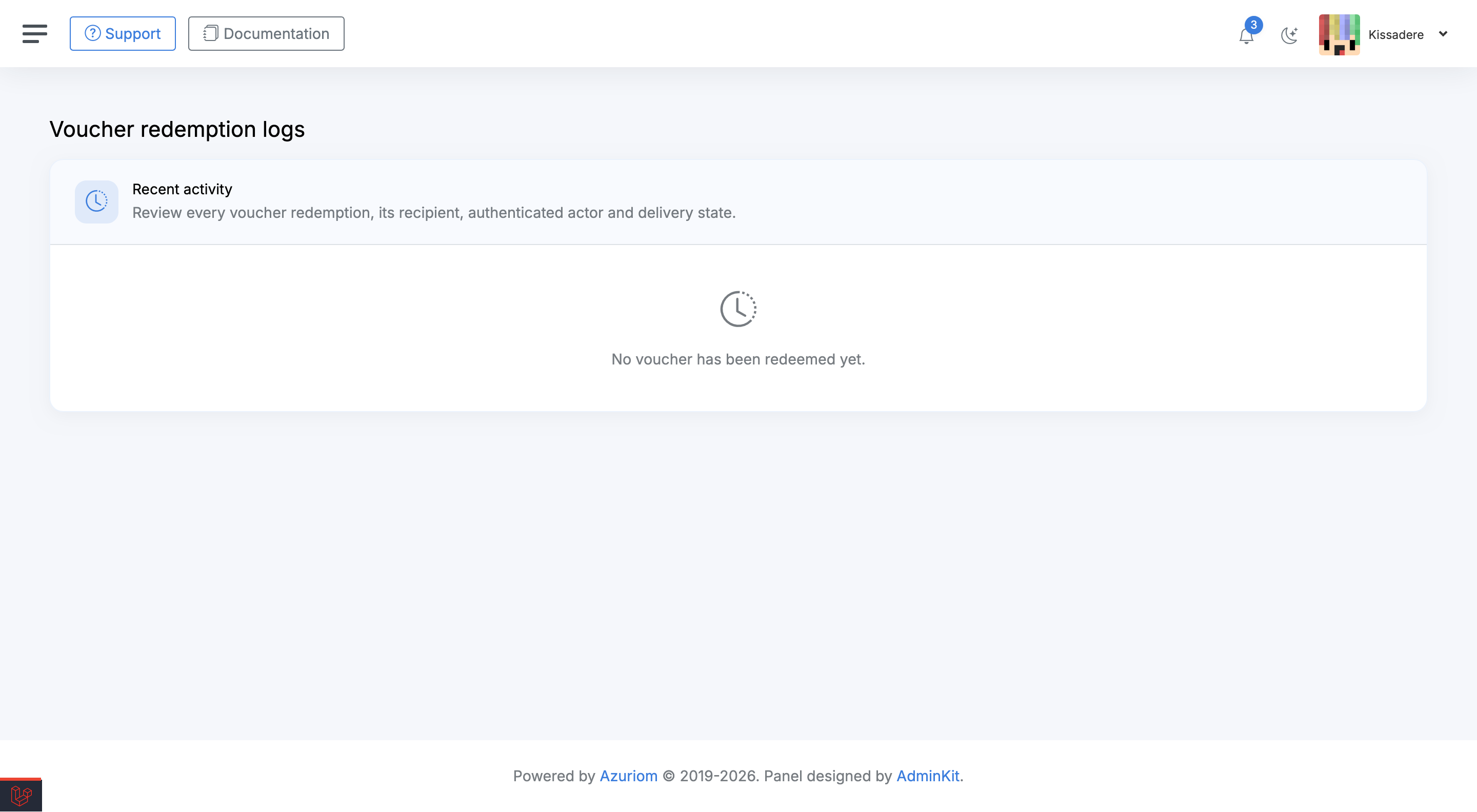Click the Recent activity description text
Viewport: 1477px width, 812px height.
(x=434, y=213)
